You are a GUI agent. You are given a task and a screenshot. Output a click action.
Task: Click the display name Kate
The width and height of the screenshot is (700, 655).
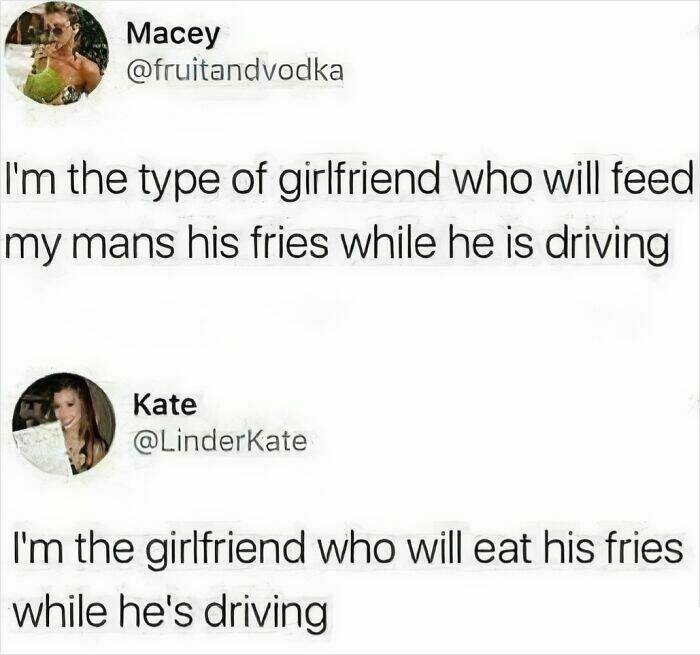coord(165,404)
